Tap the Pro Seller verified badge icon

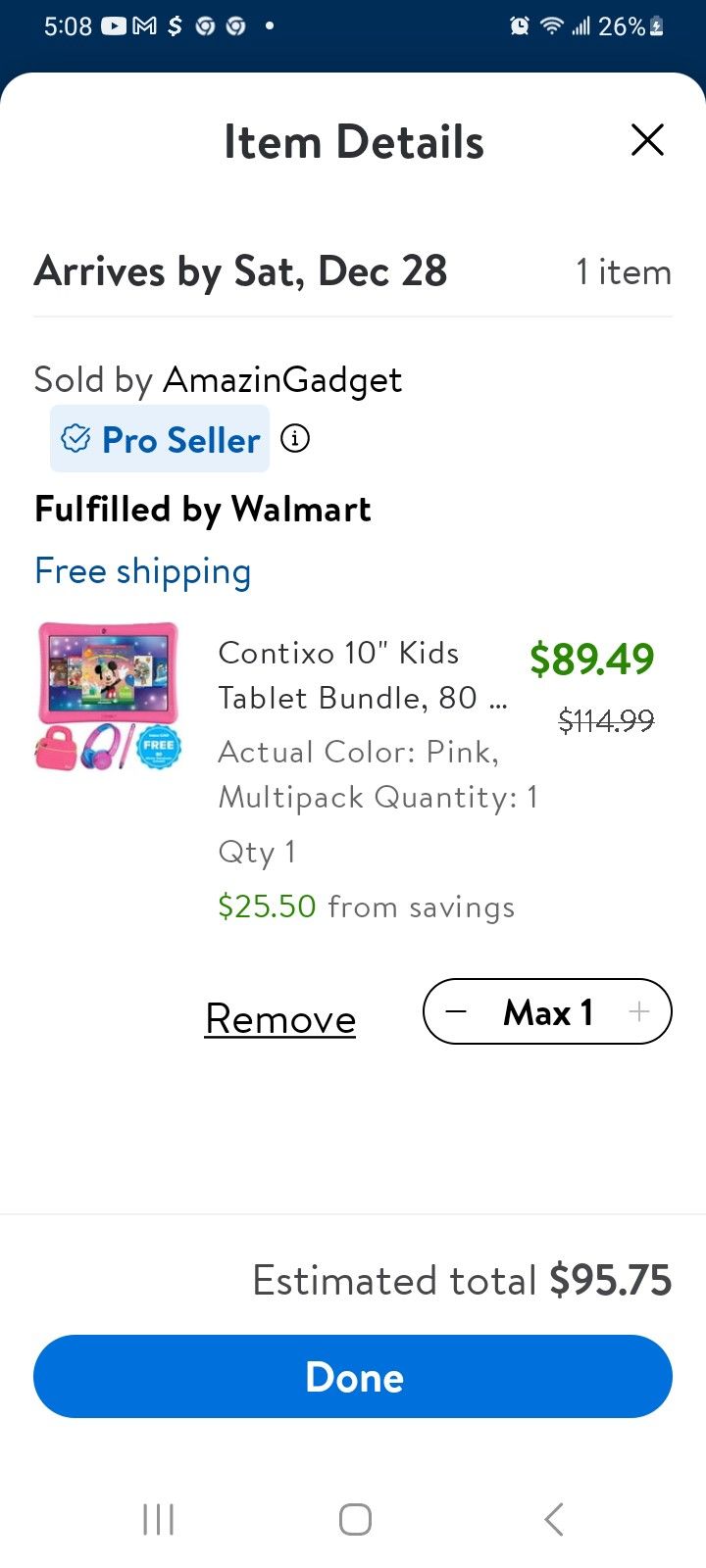[x=77, y=438]
